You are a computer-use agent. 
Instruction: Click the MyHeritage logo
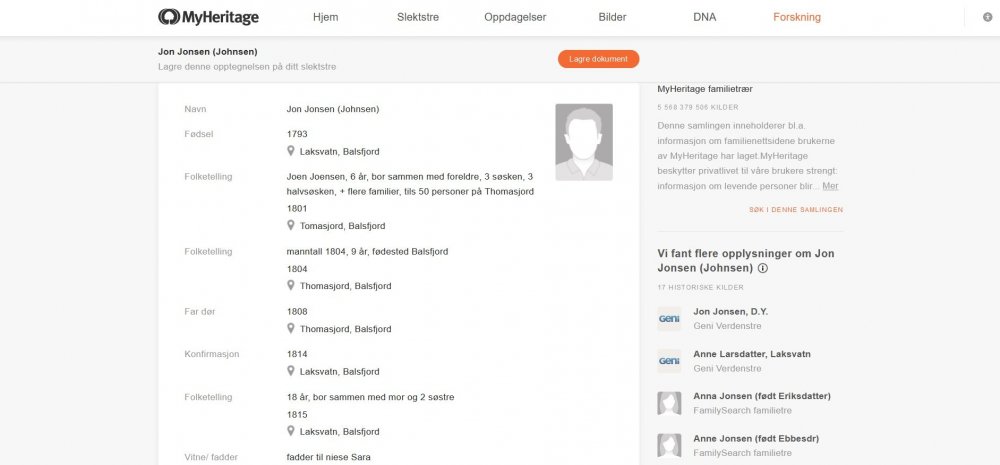click(x=209, y=17)
